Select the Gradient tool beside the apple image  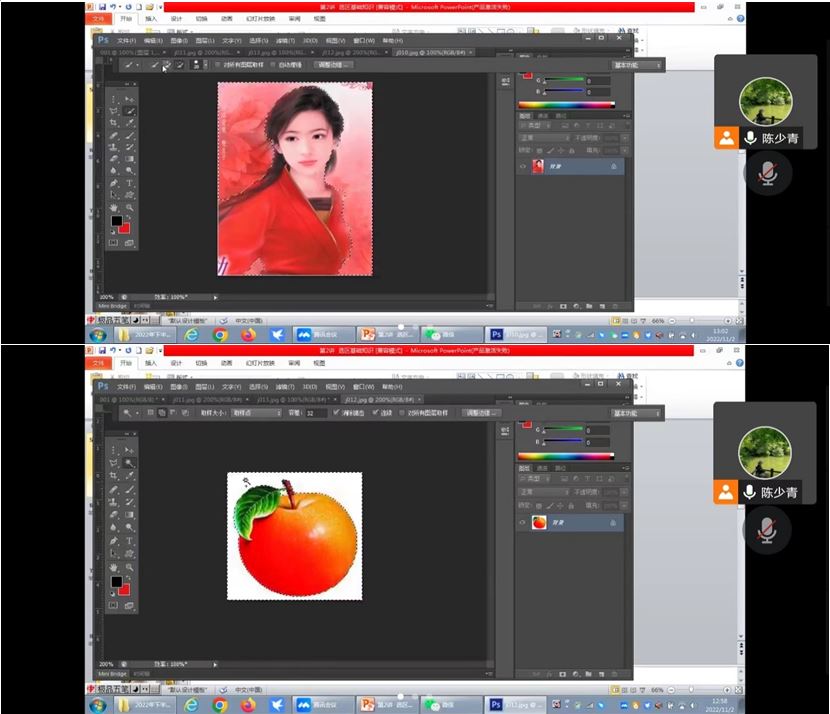click(x=129, y=514)
